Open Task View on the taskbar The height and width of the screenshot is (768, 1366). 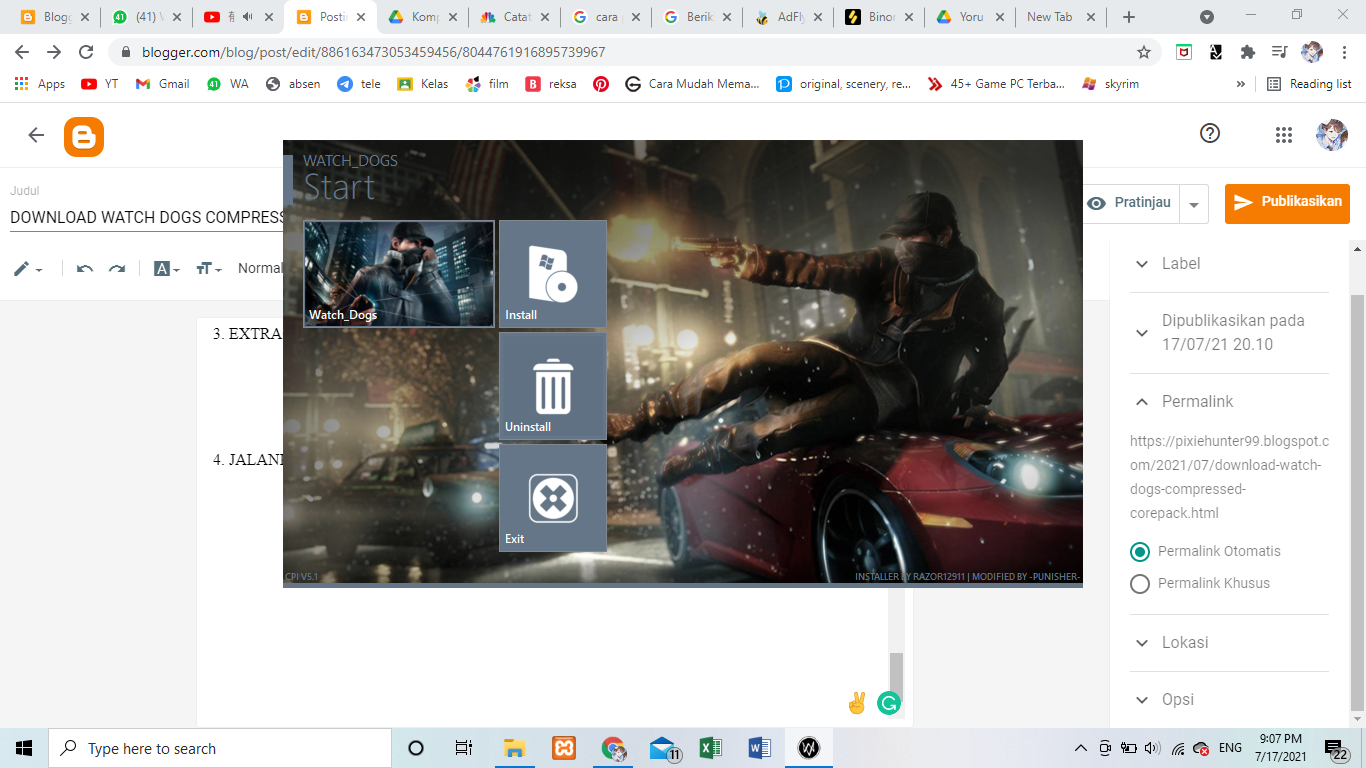tap(464, 748)
